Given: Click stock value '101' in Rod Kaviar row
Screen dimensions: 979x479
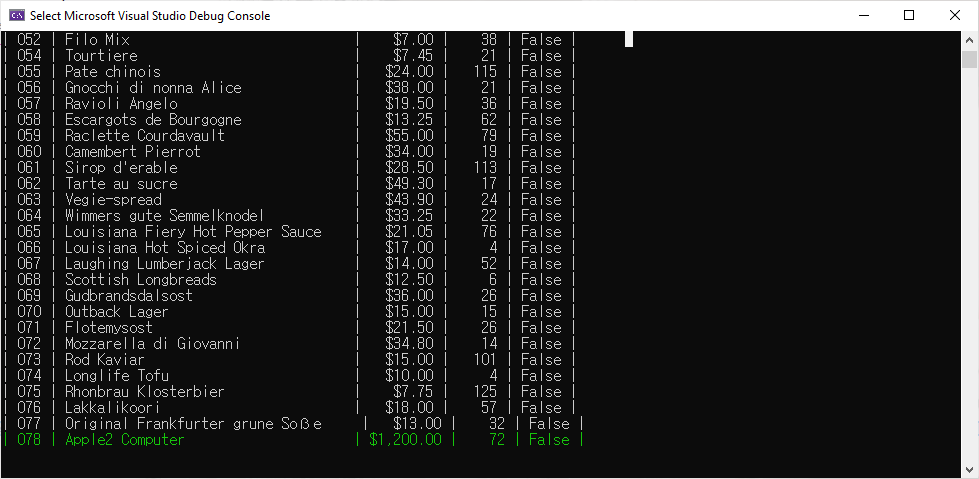Looking at the screenshot, I should click(485, 360).
